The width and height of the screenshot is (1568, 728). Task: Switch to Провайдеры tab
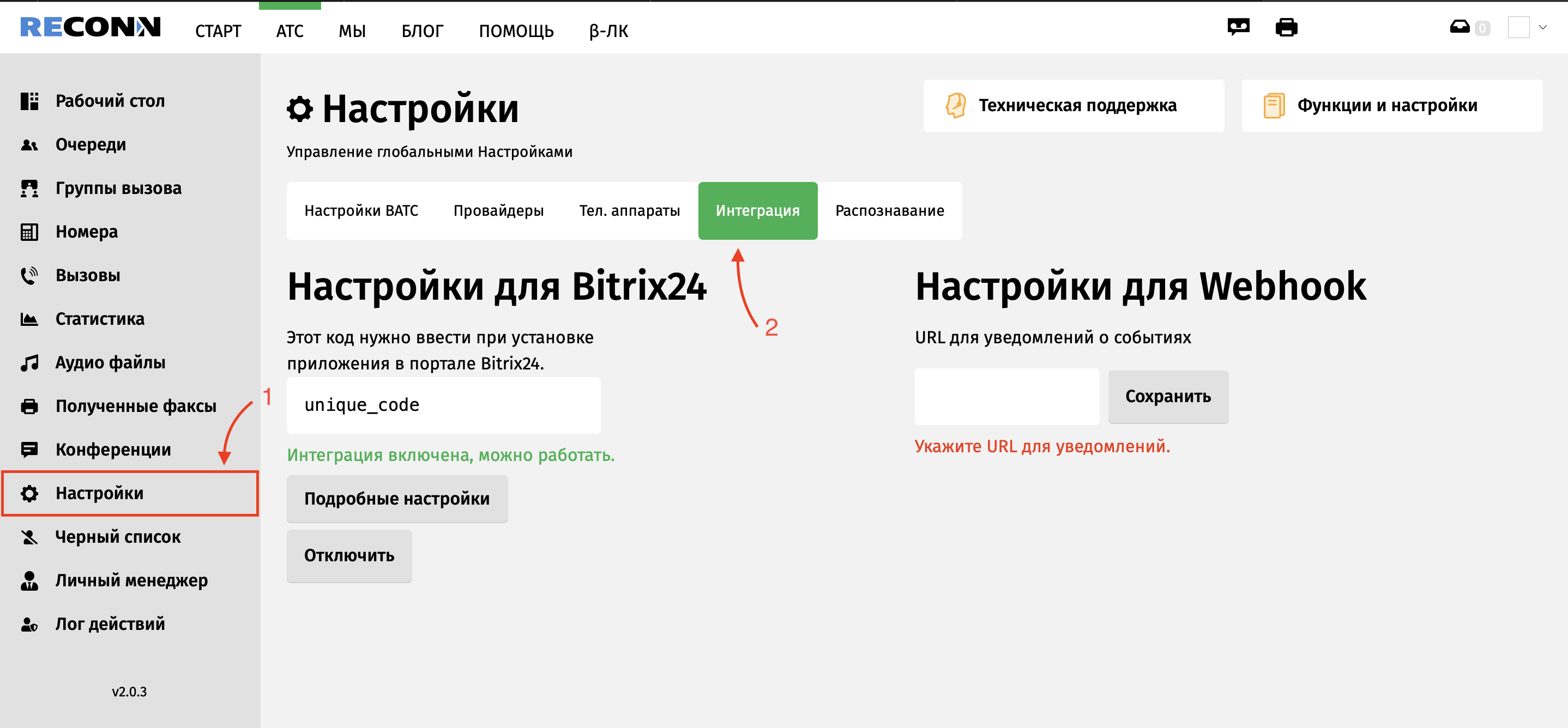click(498, 210)
